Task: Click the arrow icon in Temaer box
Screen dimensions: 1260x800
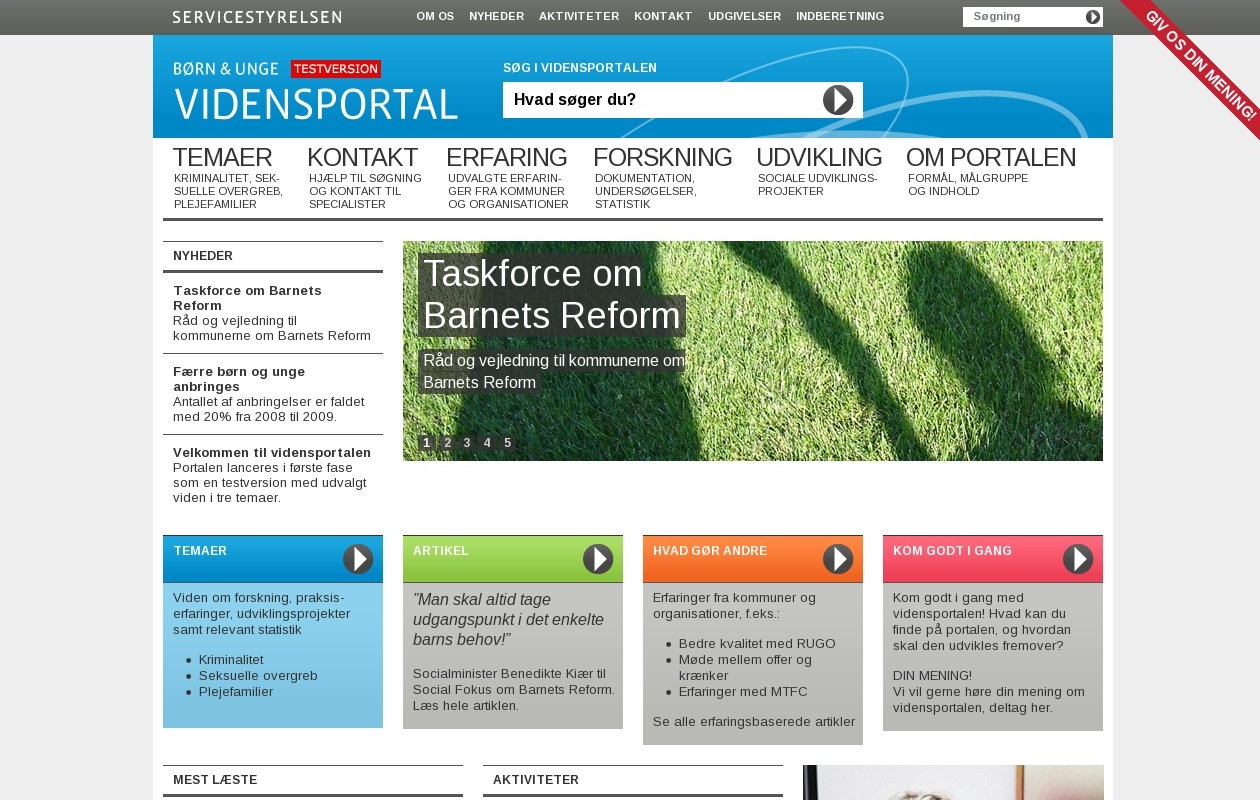Action: (358, 559)
